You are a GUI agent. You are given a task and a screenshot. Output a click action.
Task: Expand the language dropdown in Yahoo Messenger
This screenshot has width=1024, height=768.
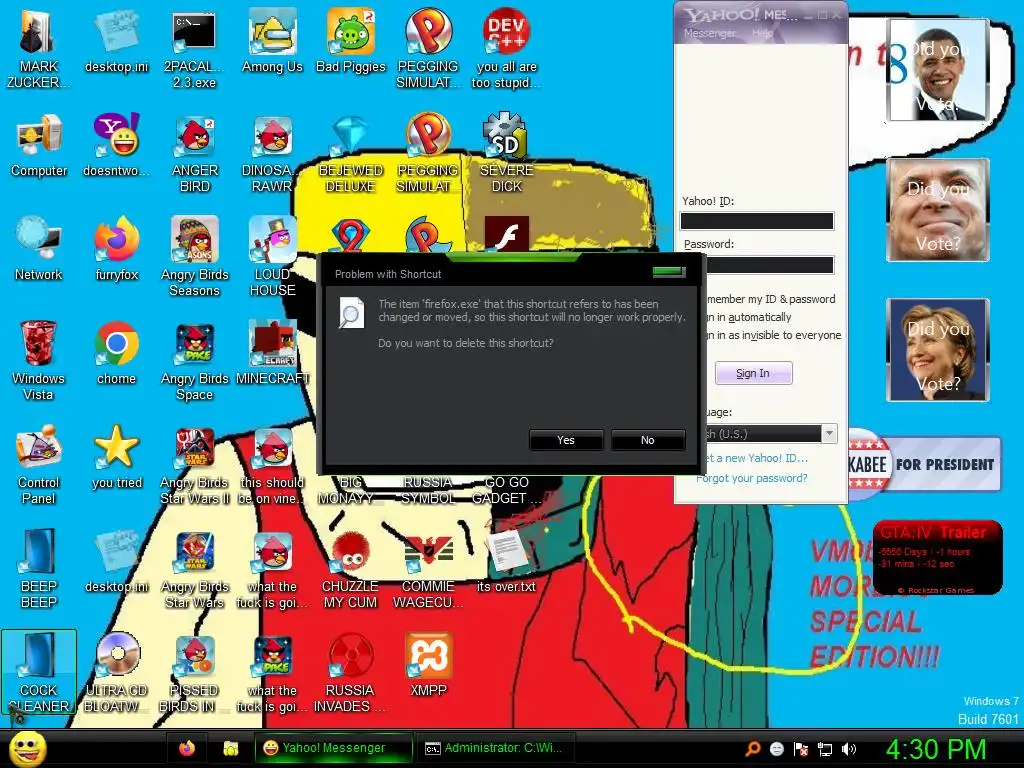[829, 434]
